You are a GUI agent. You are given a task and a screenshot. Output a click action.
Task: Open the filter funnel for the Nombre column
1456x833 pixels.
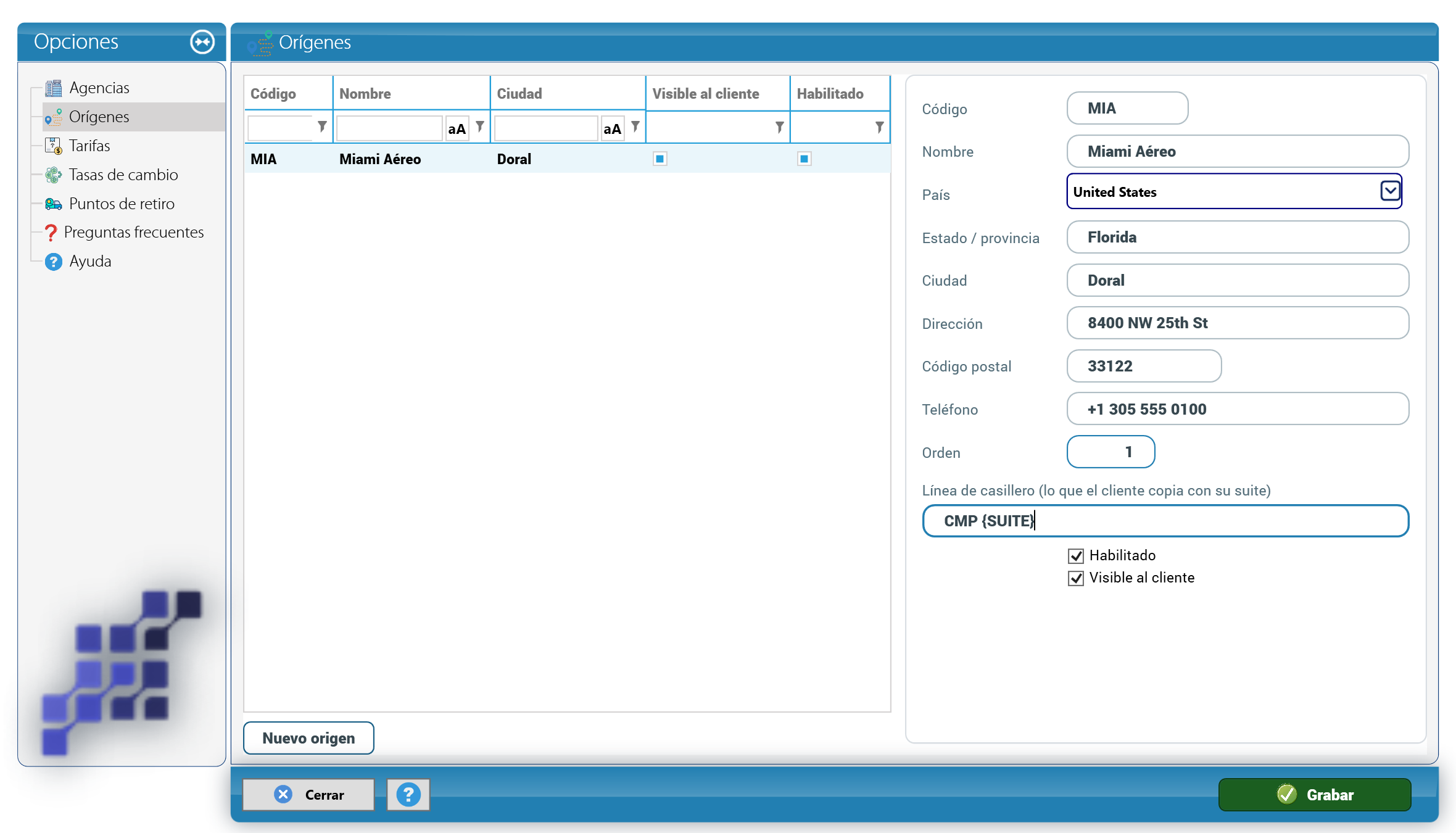480,126
